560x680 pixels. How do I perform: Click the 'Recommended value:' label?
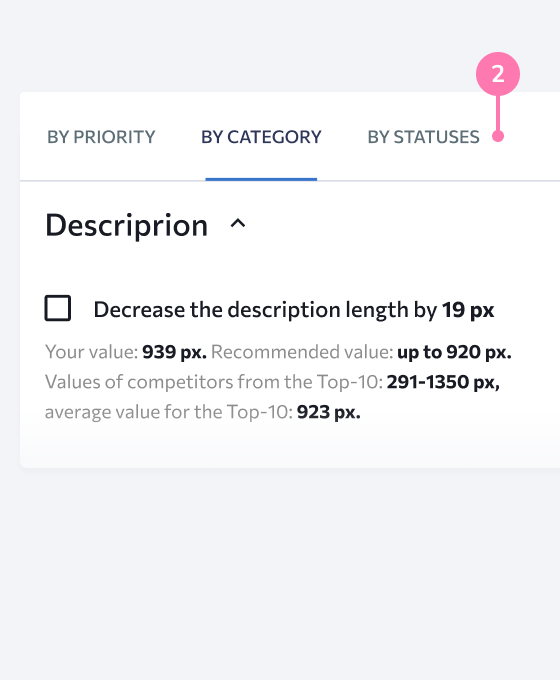point(302,352)
